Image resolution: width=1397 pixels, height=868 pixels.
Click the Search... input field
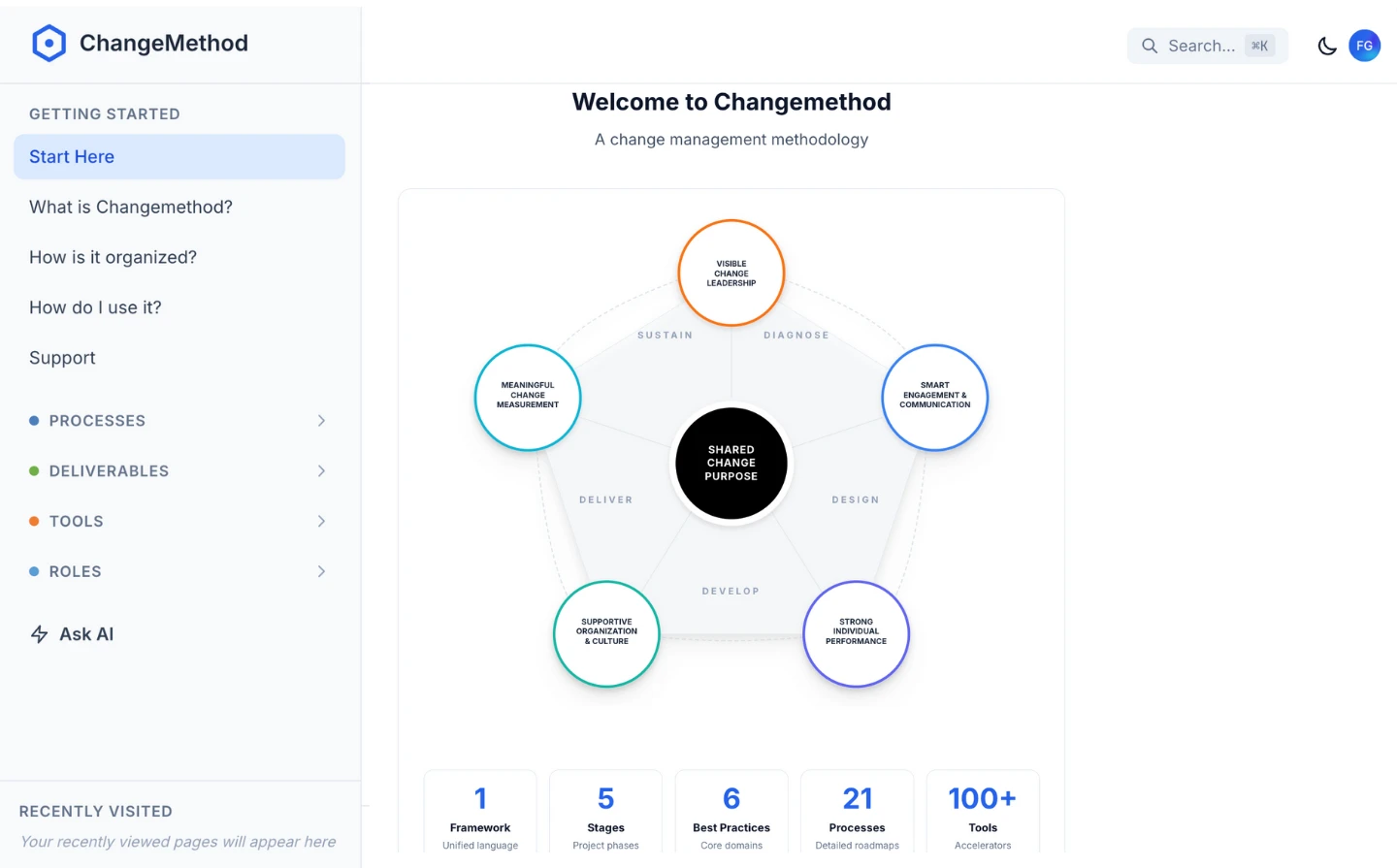click(1208, 46)
